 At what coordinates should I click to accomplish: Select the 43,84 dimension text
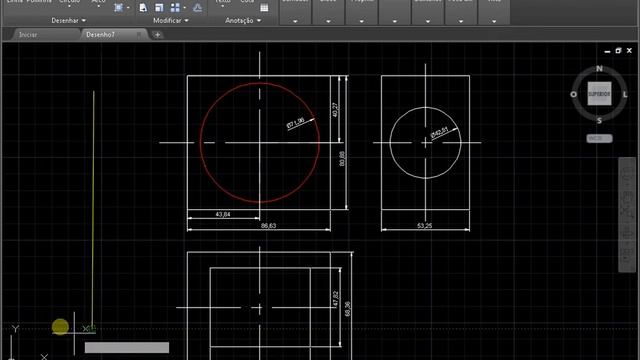tap(222, 214)
